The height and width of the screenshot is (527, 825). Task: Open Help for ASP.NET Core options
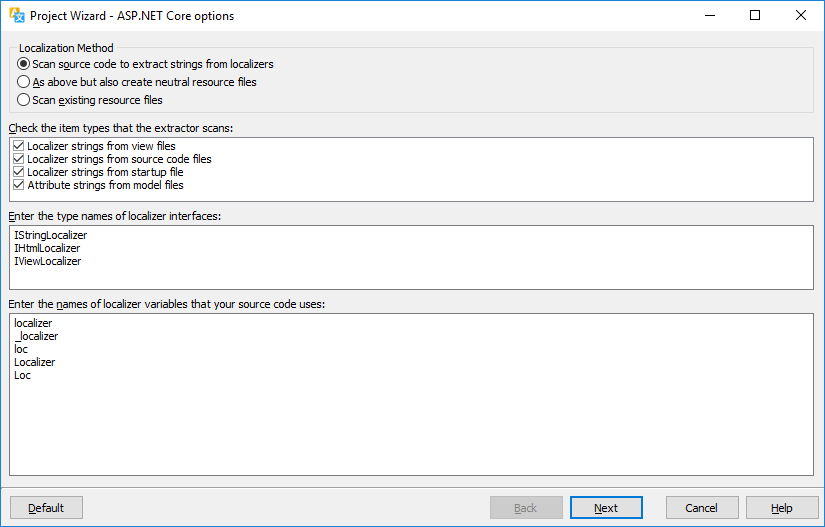pyautogui.click(x=782, y=508)
